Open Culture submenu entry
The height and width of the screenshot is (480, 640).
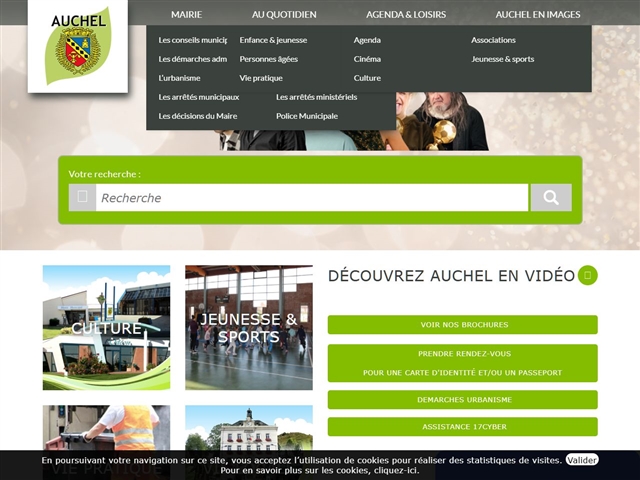point(367,78)
